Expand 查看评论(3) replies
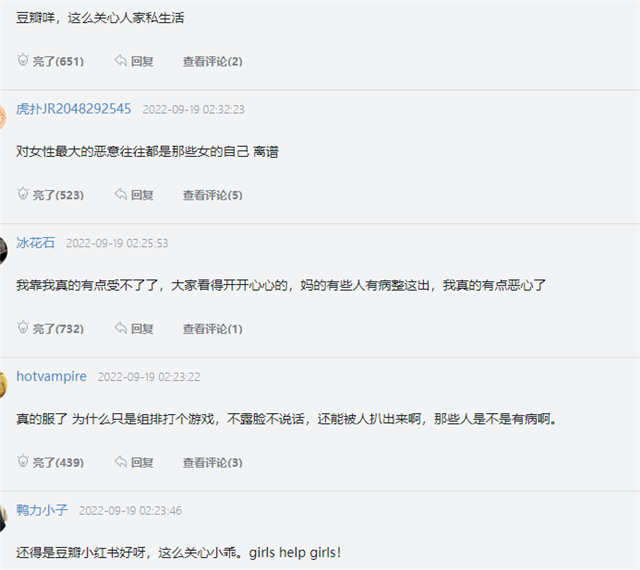The image size is (640, 570). 212,463
